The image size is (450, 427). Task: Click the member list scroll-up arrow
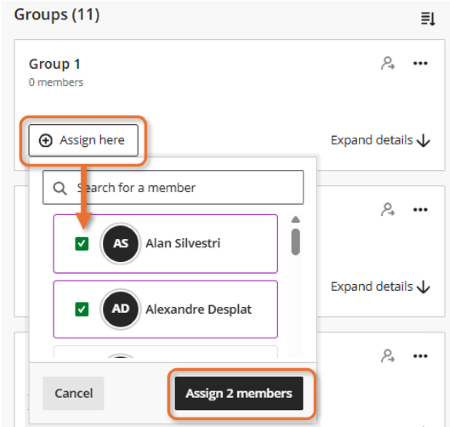[x=295, y=219]
